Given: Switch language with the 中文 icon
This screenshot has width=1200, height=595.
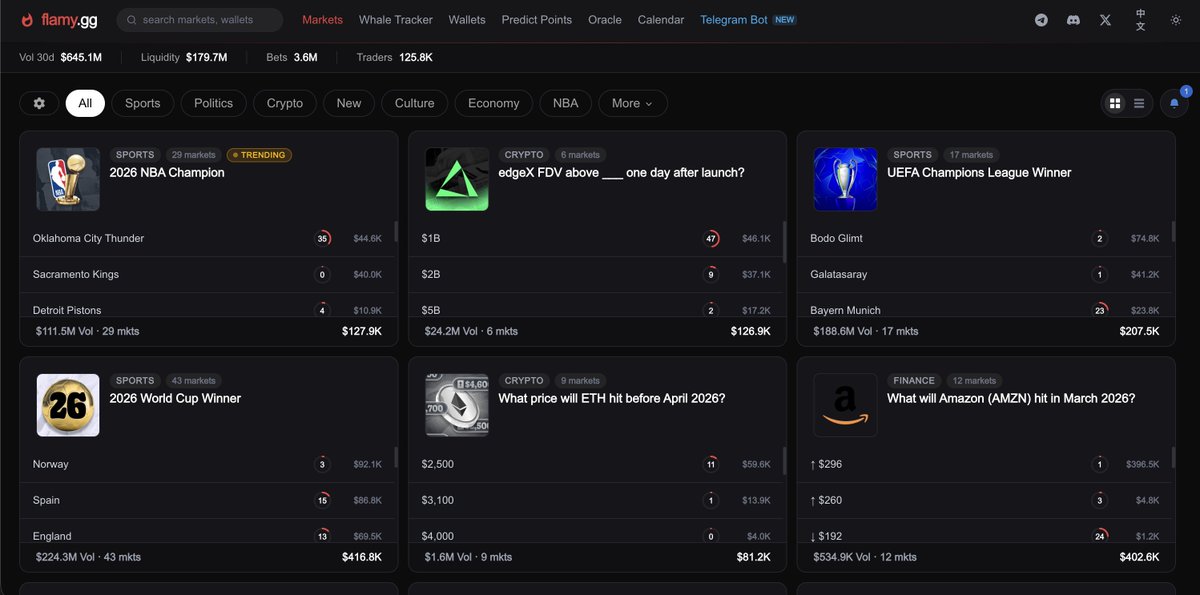Looking at the screenshot, I should point(1141,20).
